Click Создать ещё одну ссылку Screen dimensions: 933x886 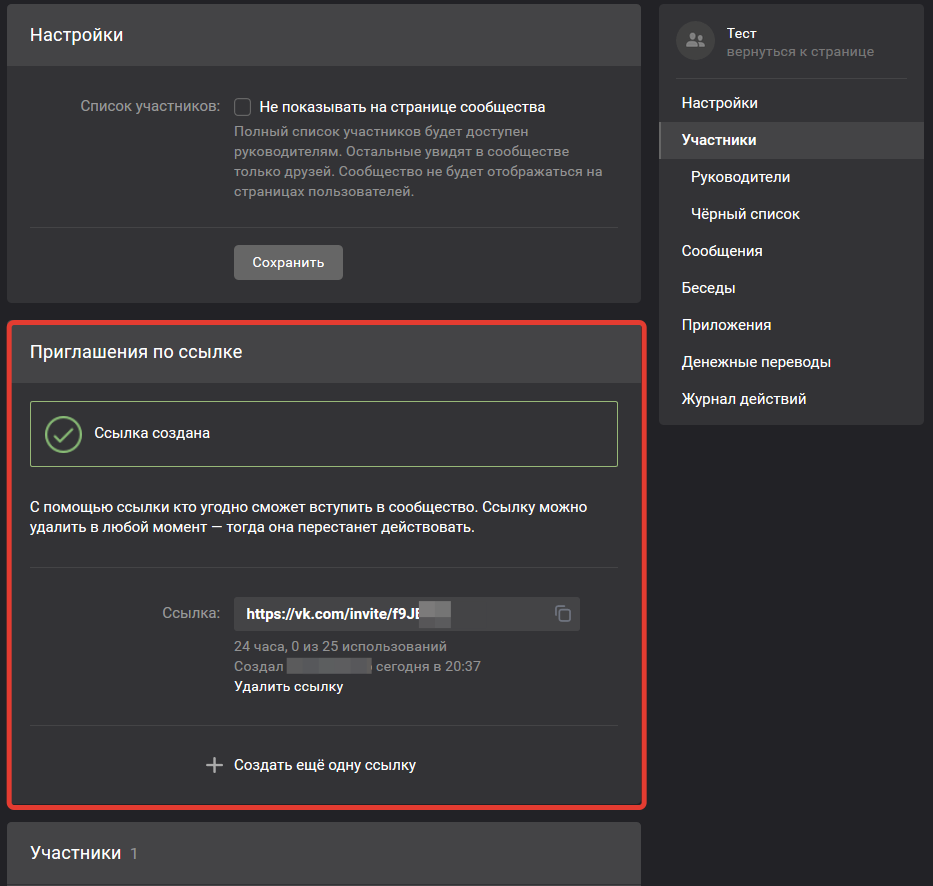(x=324, y=765)
